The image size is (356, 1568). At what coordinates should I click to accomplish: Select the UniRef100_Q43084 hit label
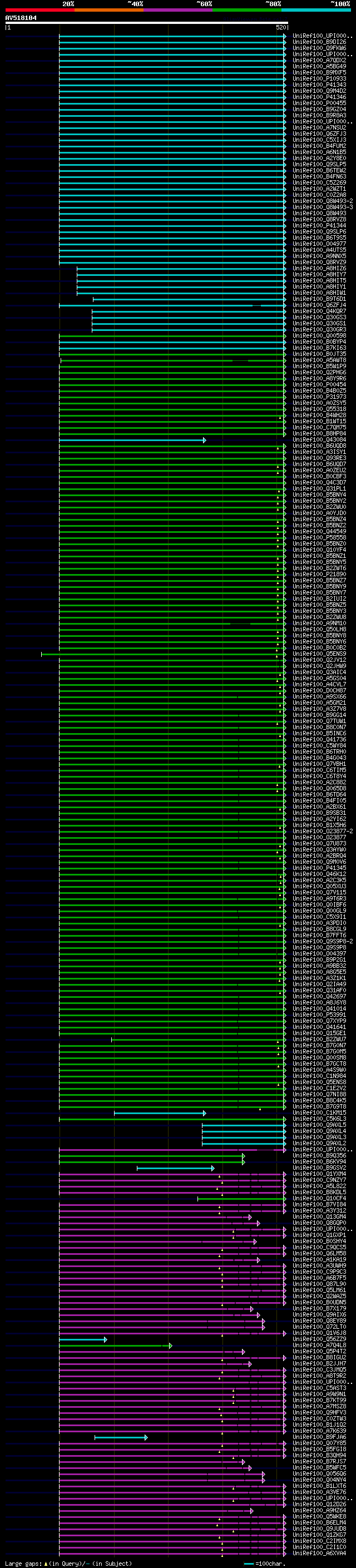click(x=319, y=440)
